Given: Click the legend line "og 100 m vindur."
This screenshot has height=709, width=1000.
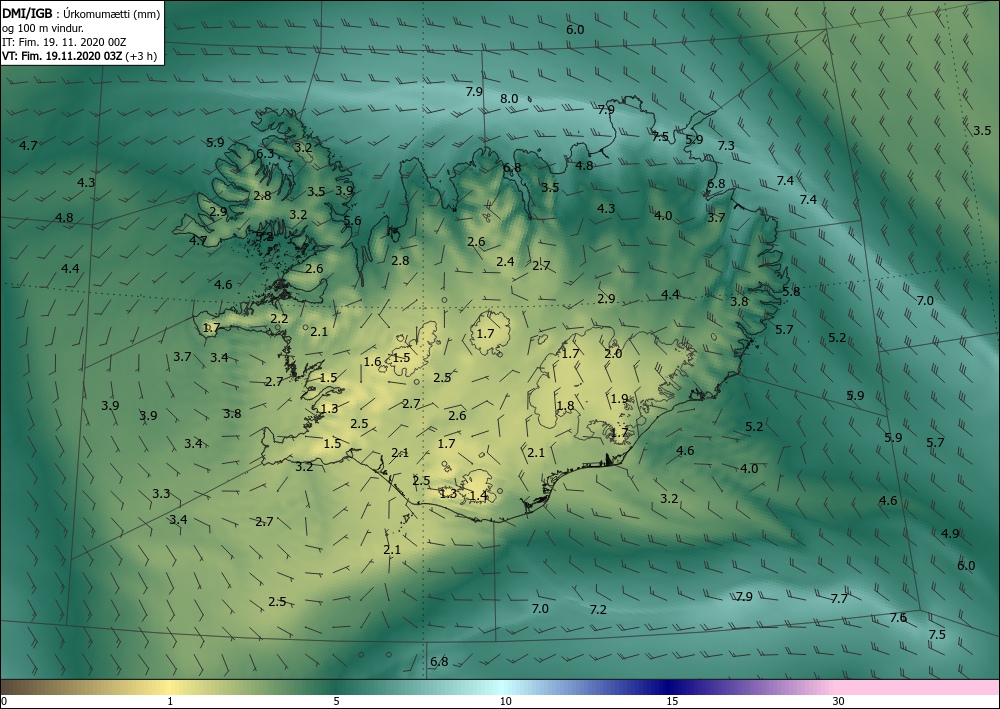Looking at the screenshot, I should coord(42,28).
